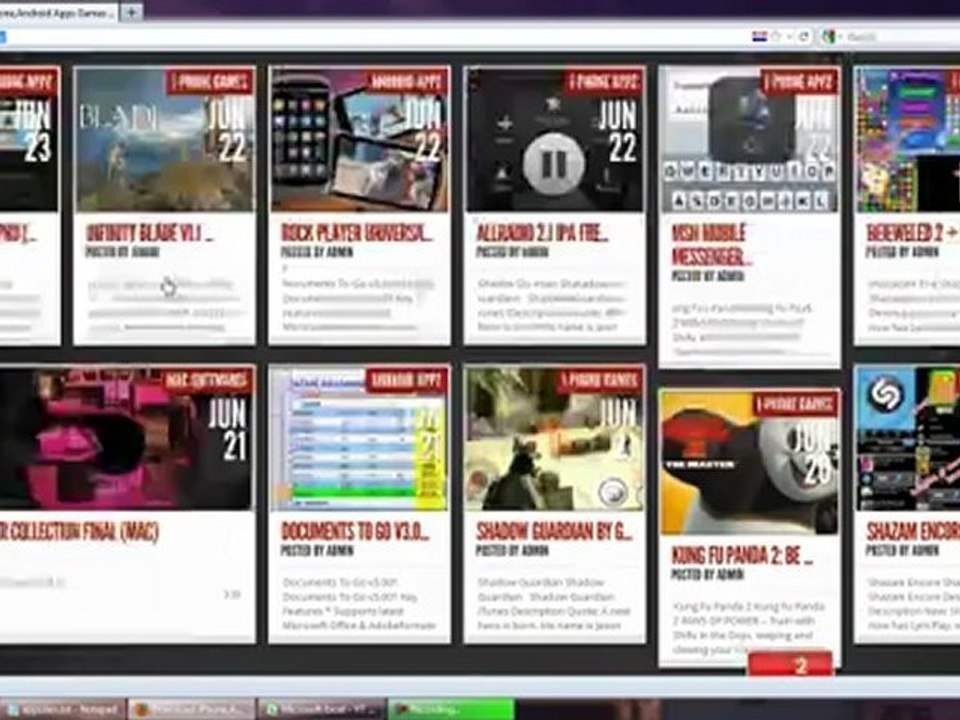
Task: Click Mac Softwares tag on Collection Final card
Action: (207, 380)
